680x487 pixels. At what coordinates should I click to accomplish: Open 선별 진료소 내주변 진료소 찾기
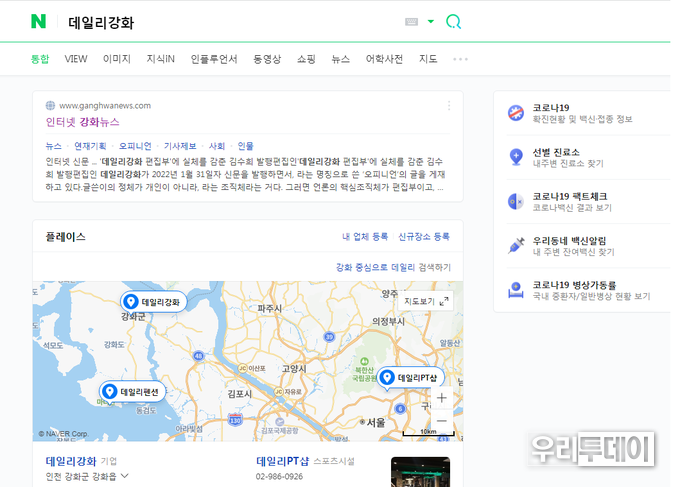568,157
